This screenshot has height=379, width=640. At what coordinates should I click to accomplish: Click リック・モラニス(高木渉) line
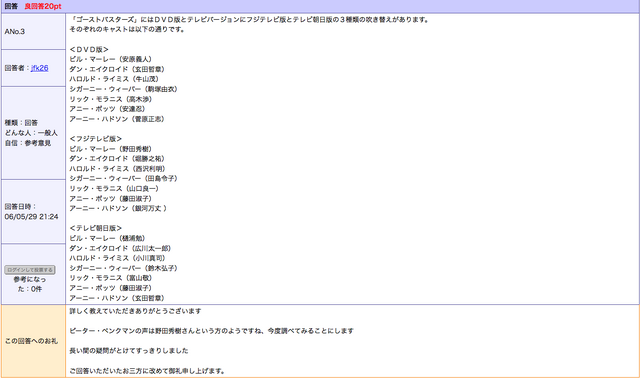(111, 99)
